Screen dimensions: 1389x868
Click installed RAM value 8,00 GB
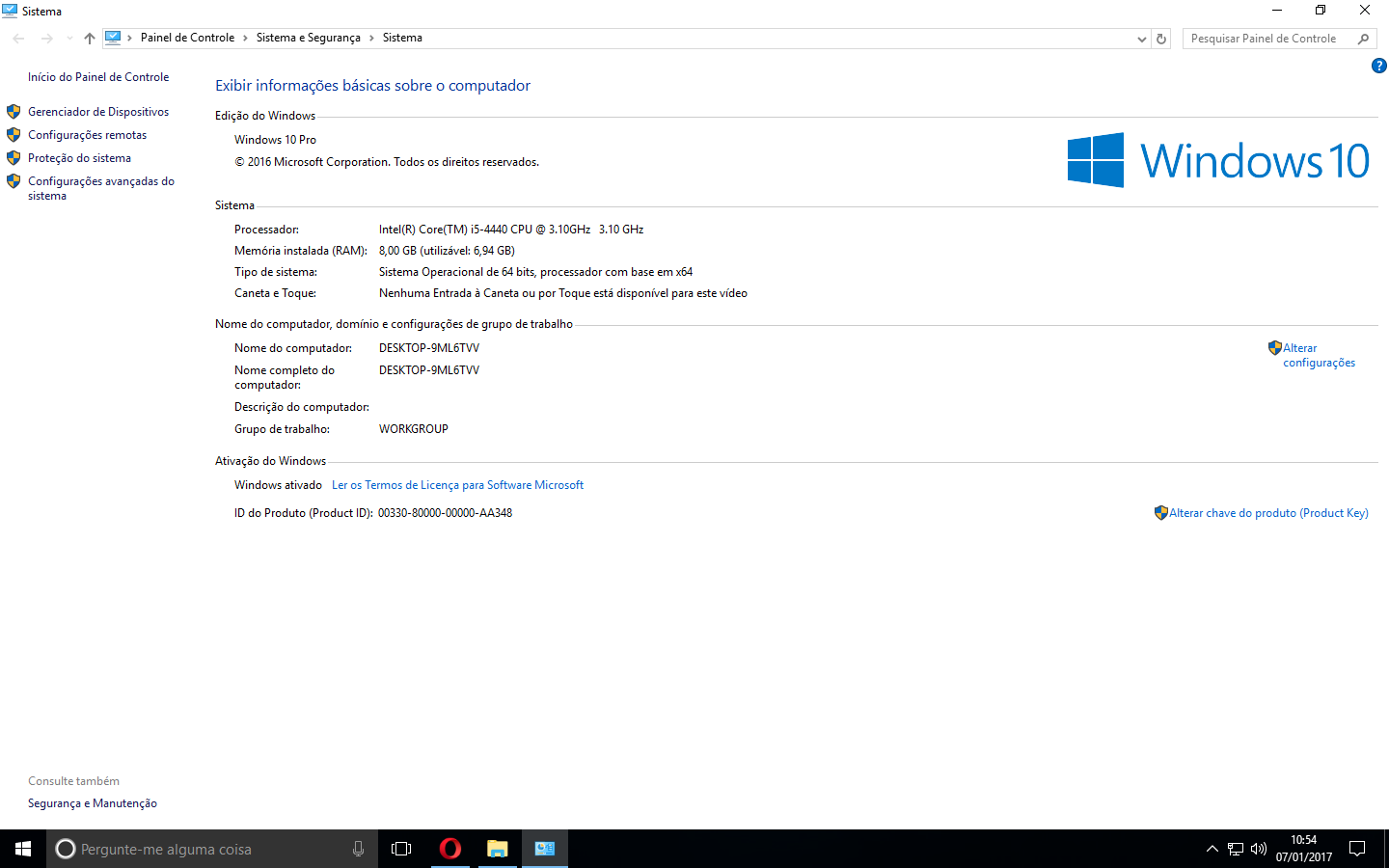point(447,251)
